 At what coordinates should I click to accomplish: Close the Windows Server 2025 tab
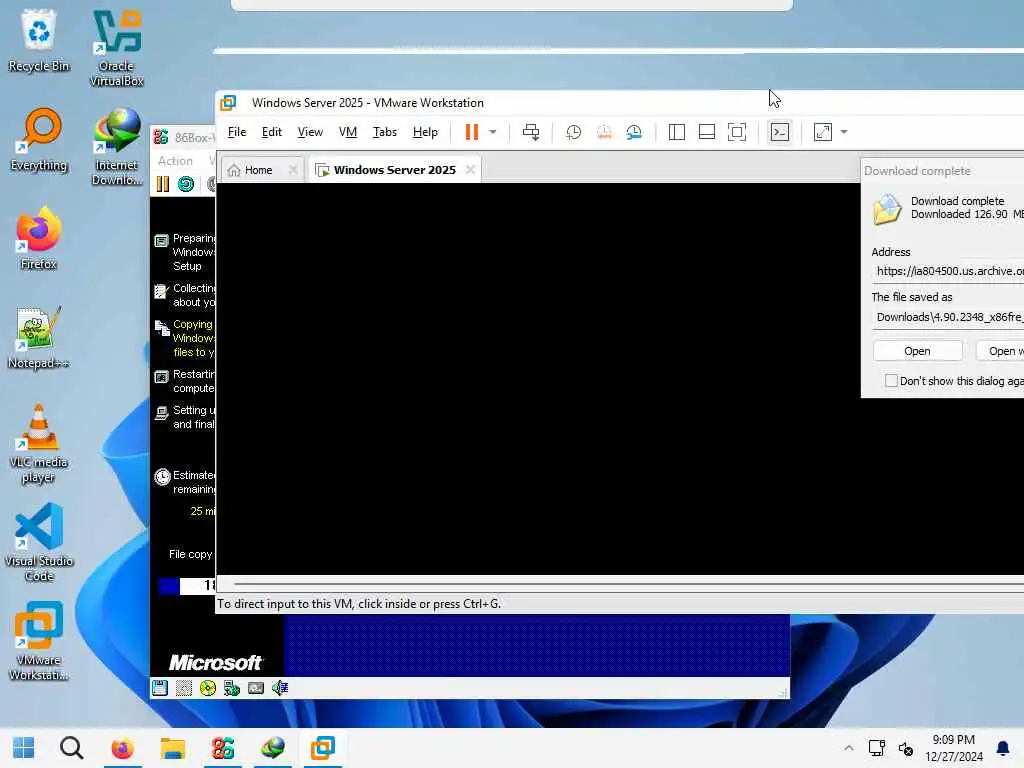pos(470,170)
